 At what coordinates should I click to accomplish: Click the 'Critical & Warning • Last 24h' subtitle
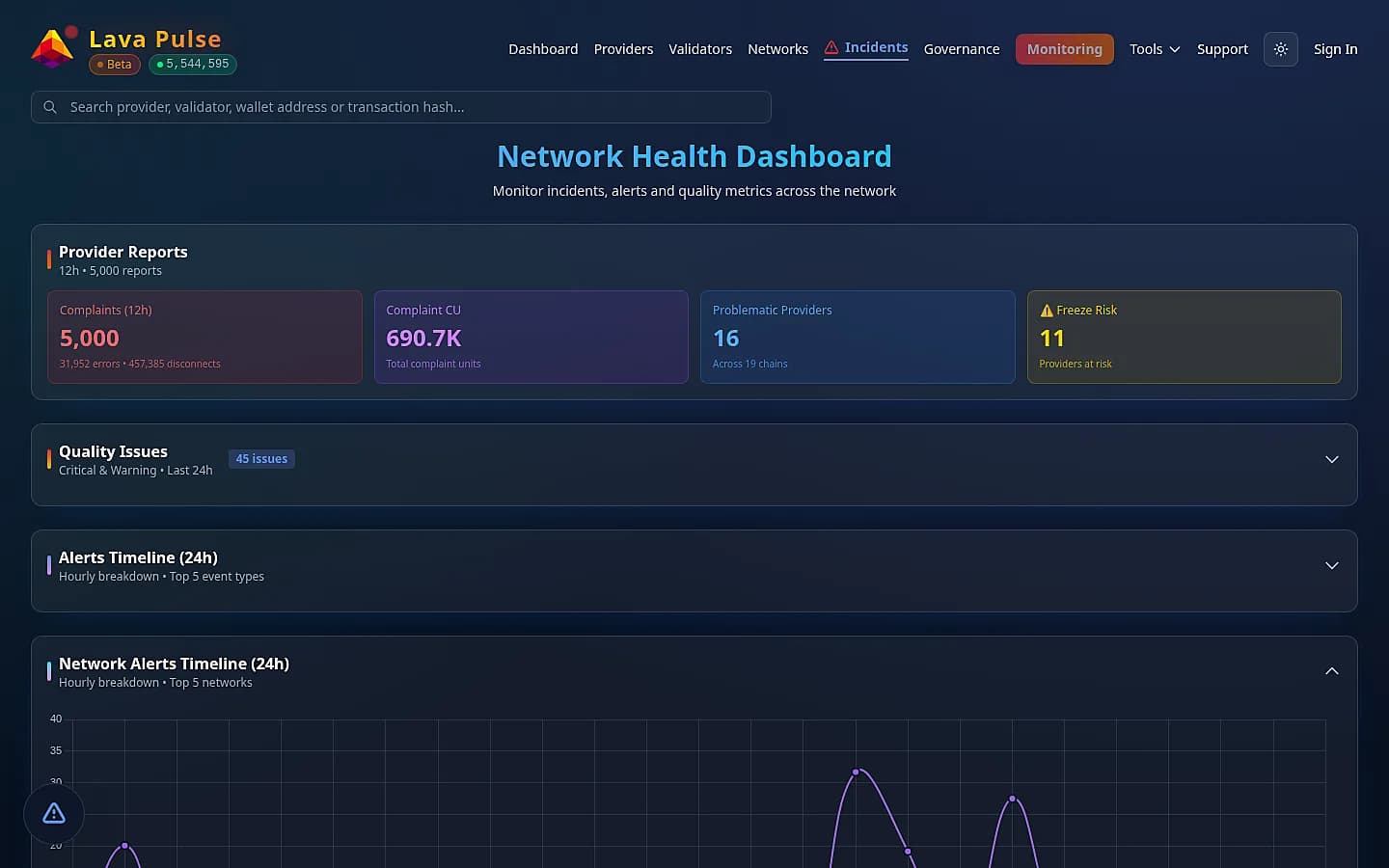tap(135, 471)
